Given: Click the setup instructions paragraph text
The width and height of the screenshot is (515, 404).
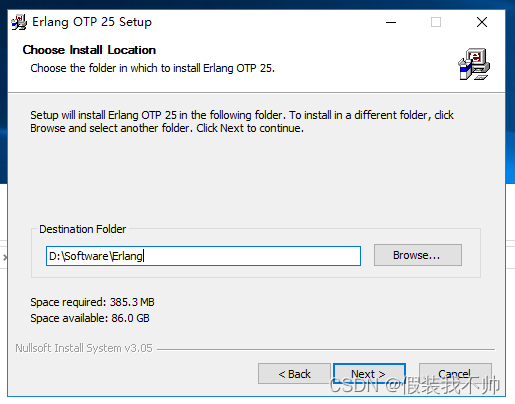Looking at the screenshot, I should point(242,121).
